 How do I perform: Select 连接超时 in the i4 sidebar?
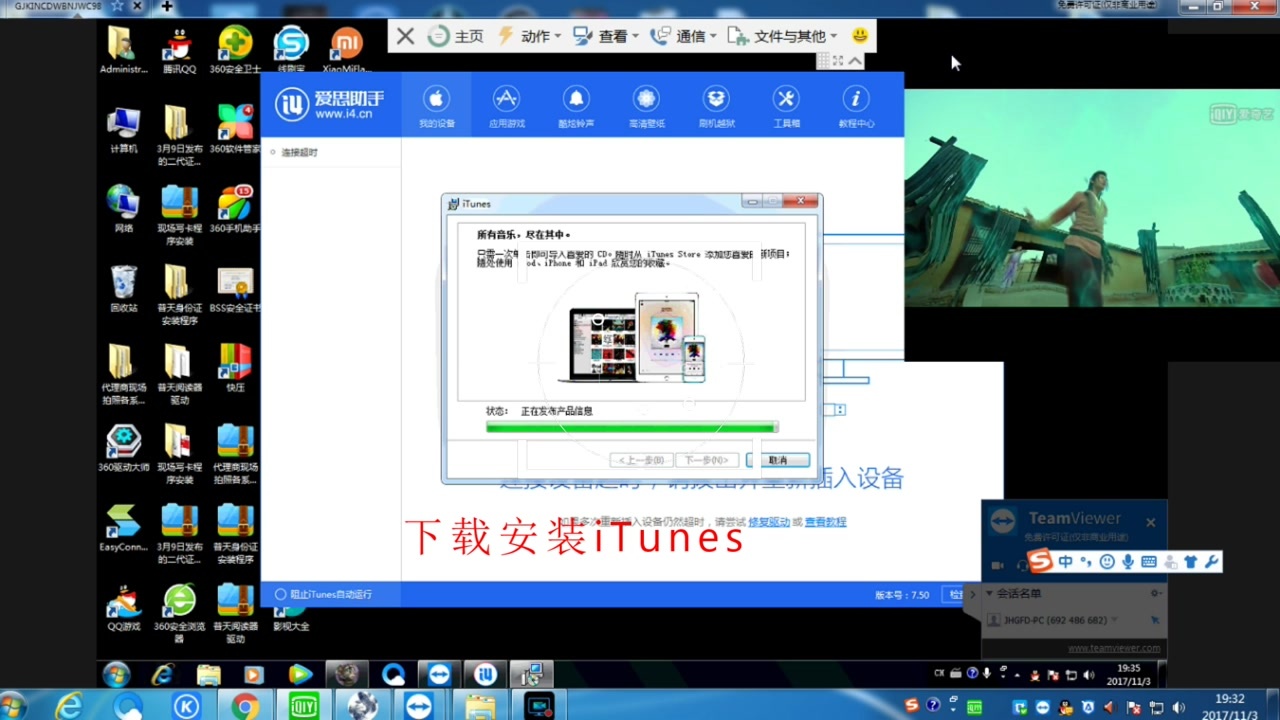pyautogui.click(x=299, y=152)
